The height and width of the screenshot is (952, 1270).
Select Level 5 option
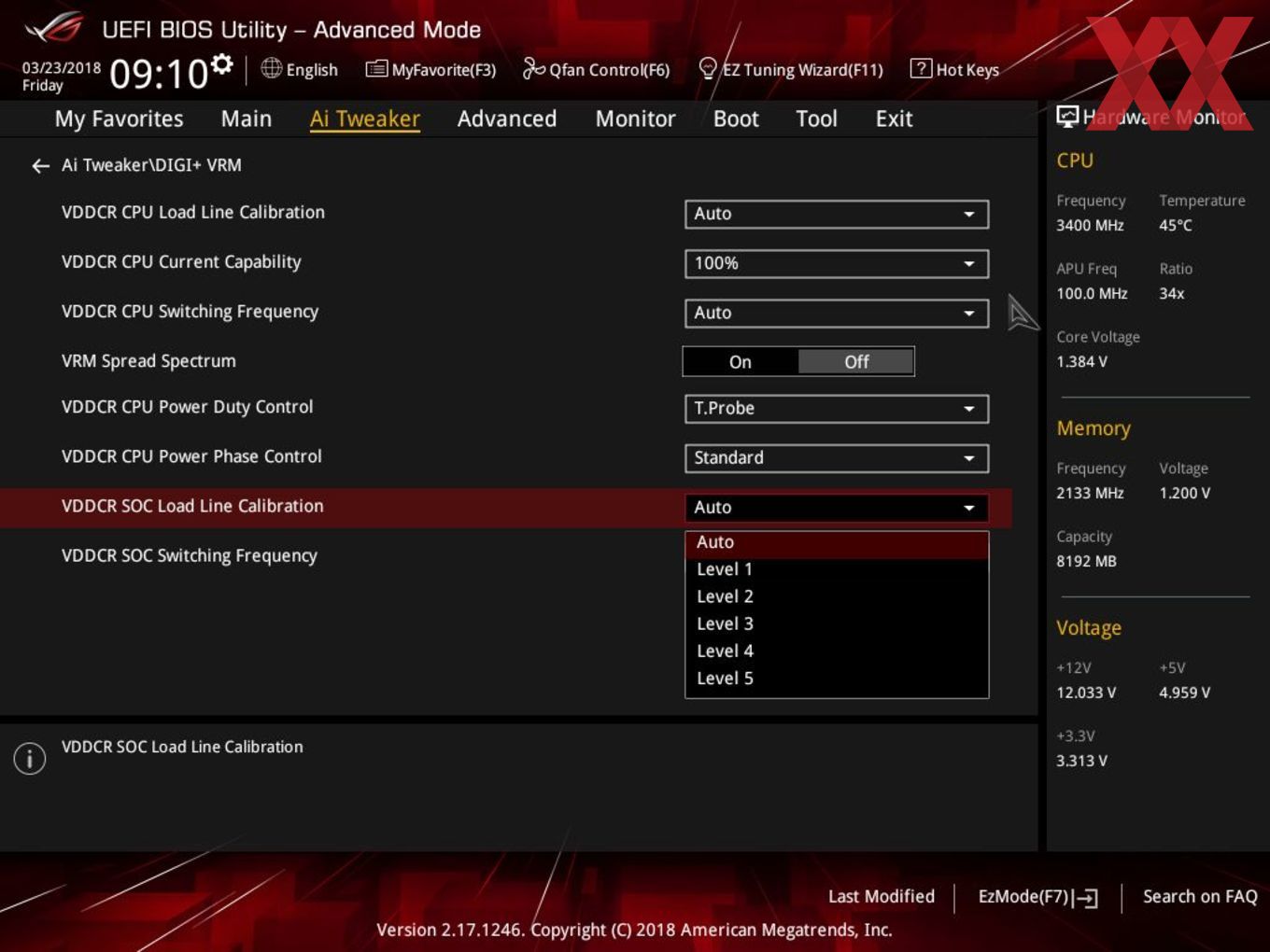[837, 679]
